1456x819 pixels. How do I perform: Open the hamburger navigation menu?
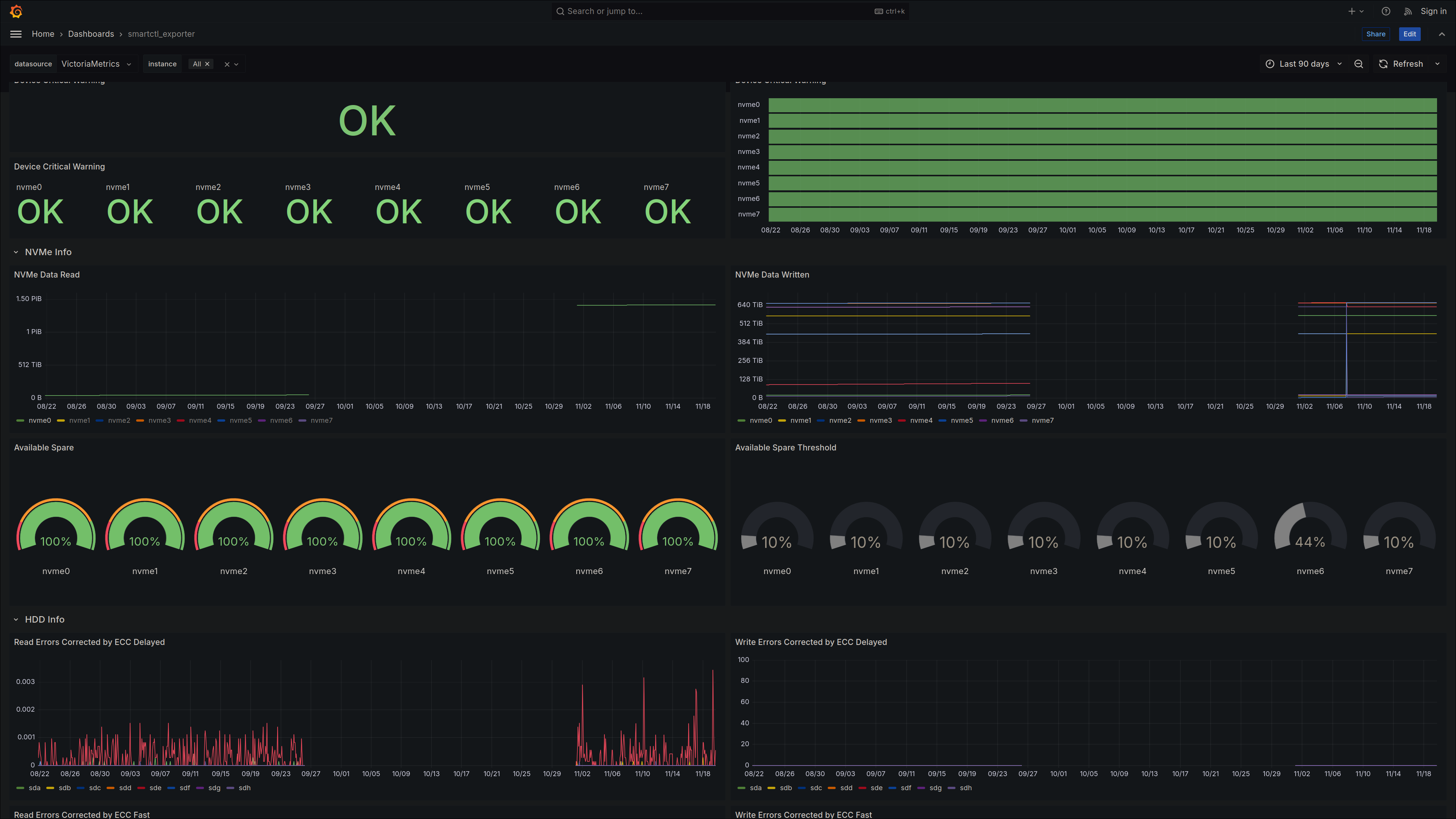pos(16,34)
